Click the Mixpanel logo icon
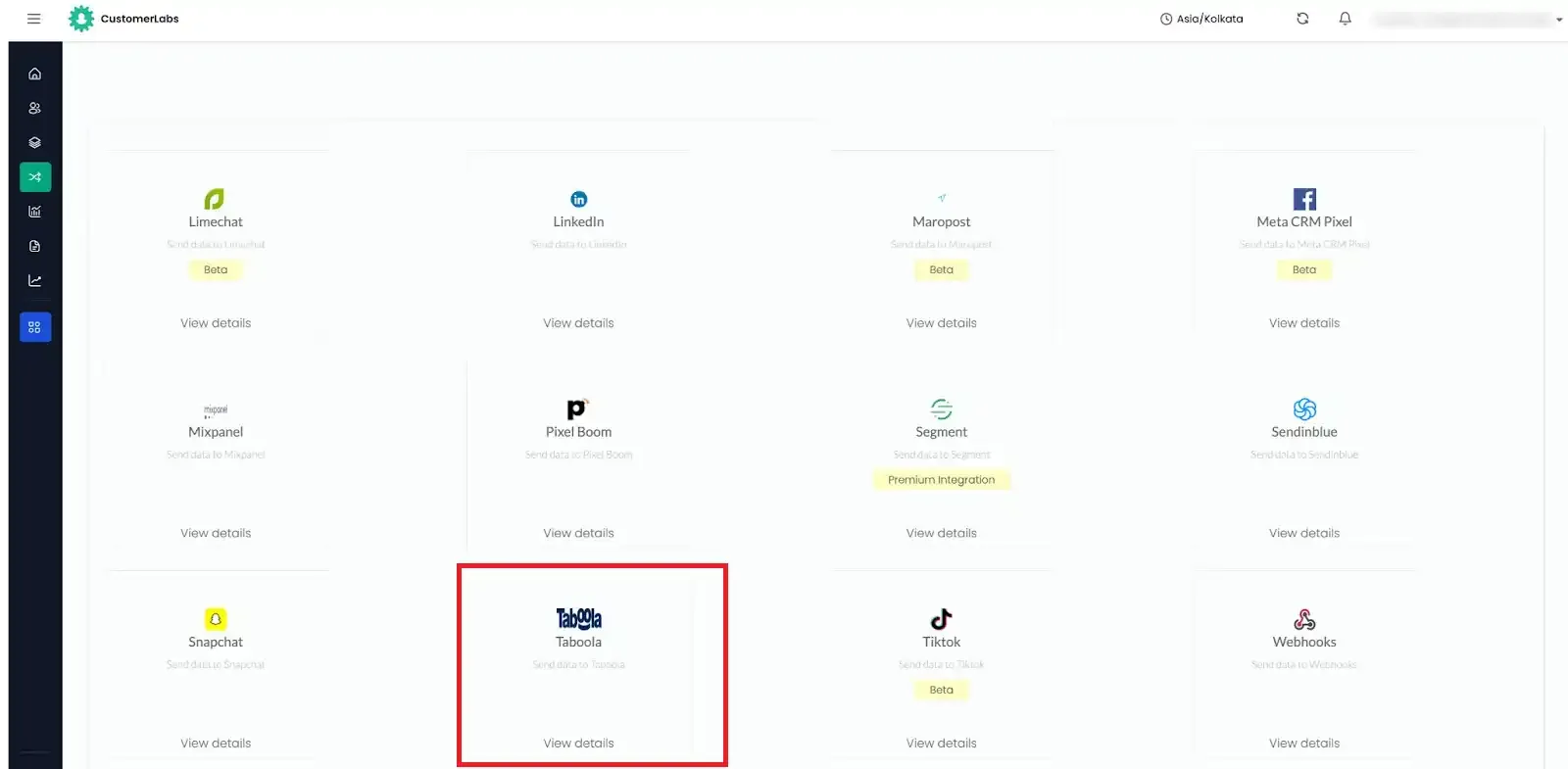Screen dimensions: 1568x769 click(x=216, y=409)
